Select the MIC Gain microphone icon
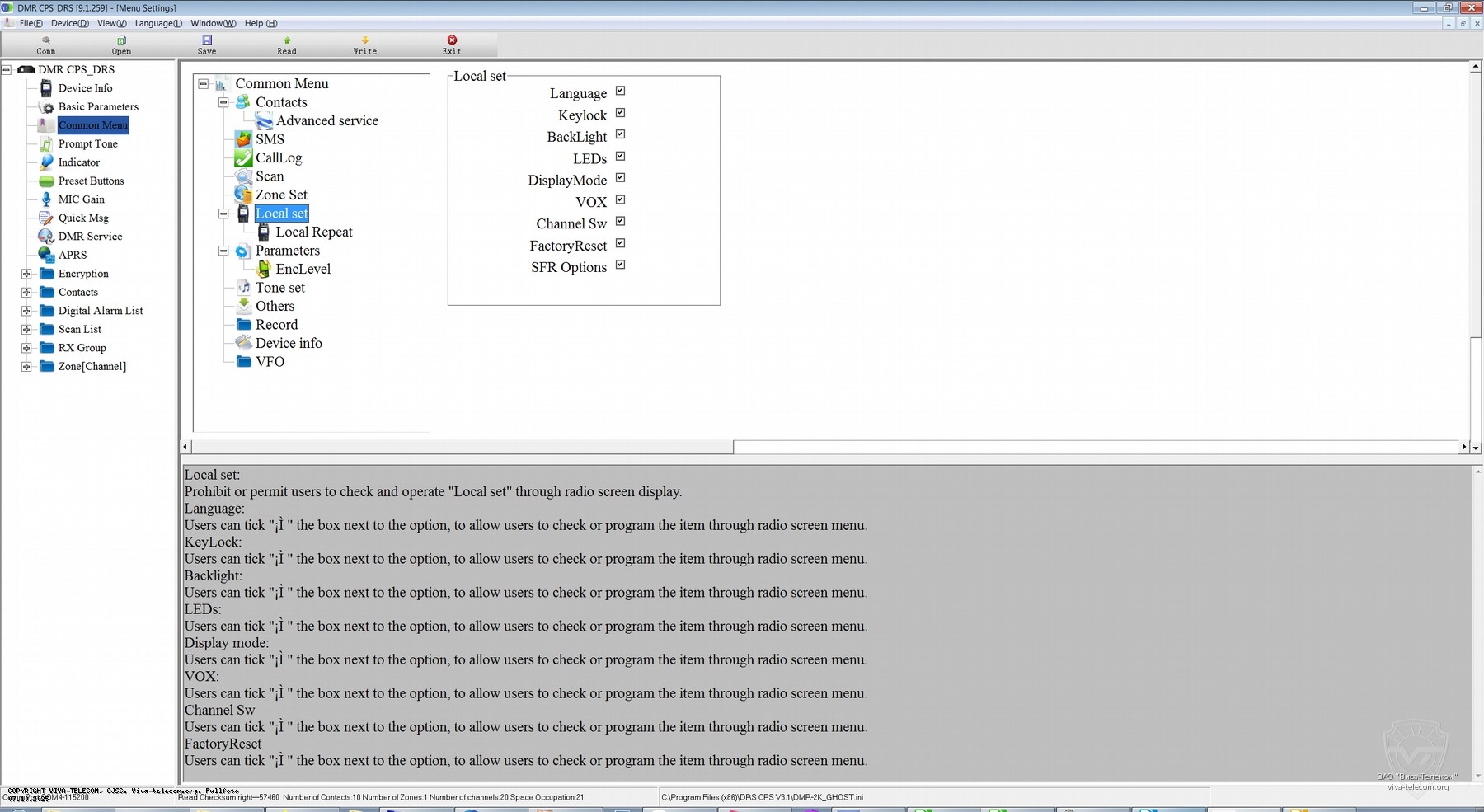Image resolution: width=1484 pixels, height=812 pixels. (46, 199)
